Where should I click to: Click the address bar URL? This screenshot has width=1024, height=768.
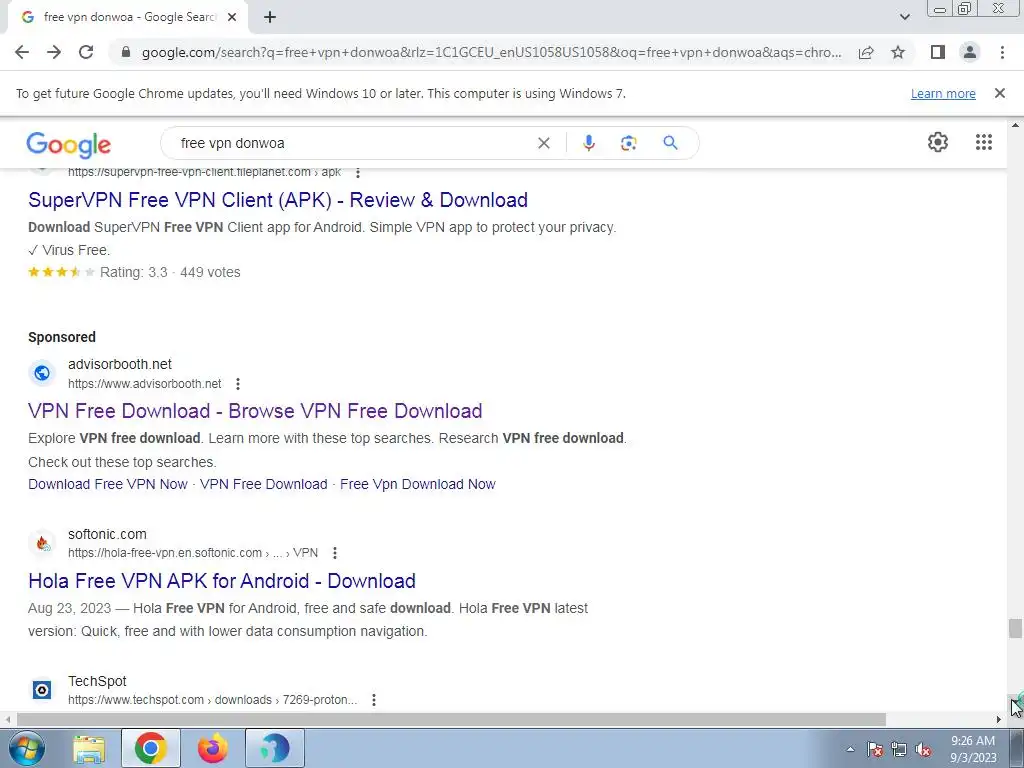[491, 52]
